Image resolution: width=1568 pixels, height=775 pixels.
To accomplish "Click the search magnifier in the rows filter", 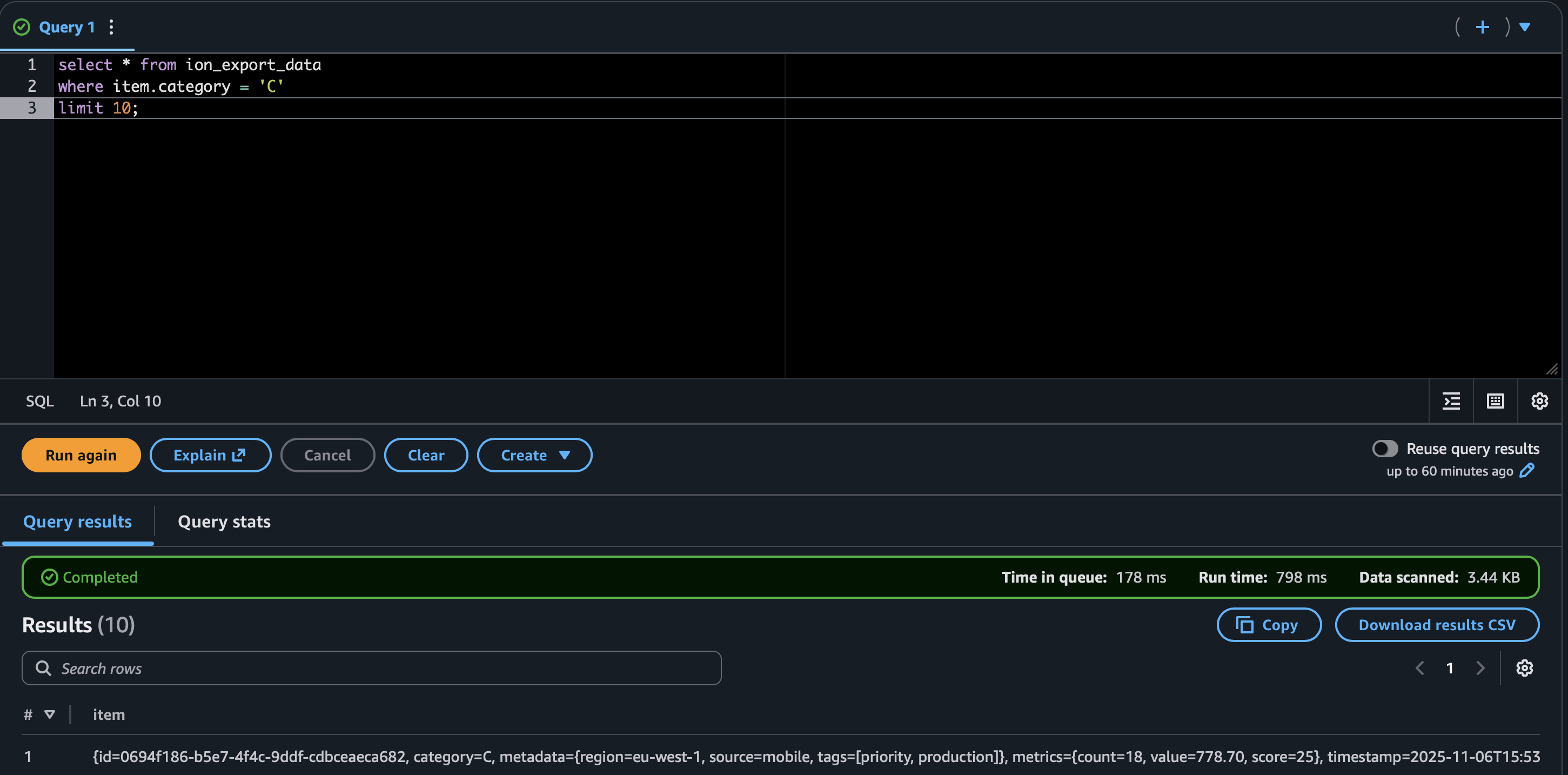I will (x=43, y=667).
